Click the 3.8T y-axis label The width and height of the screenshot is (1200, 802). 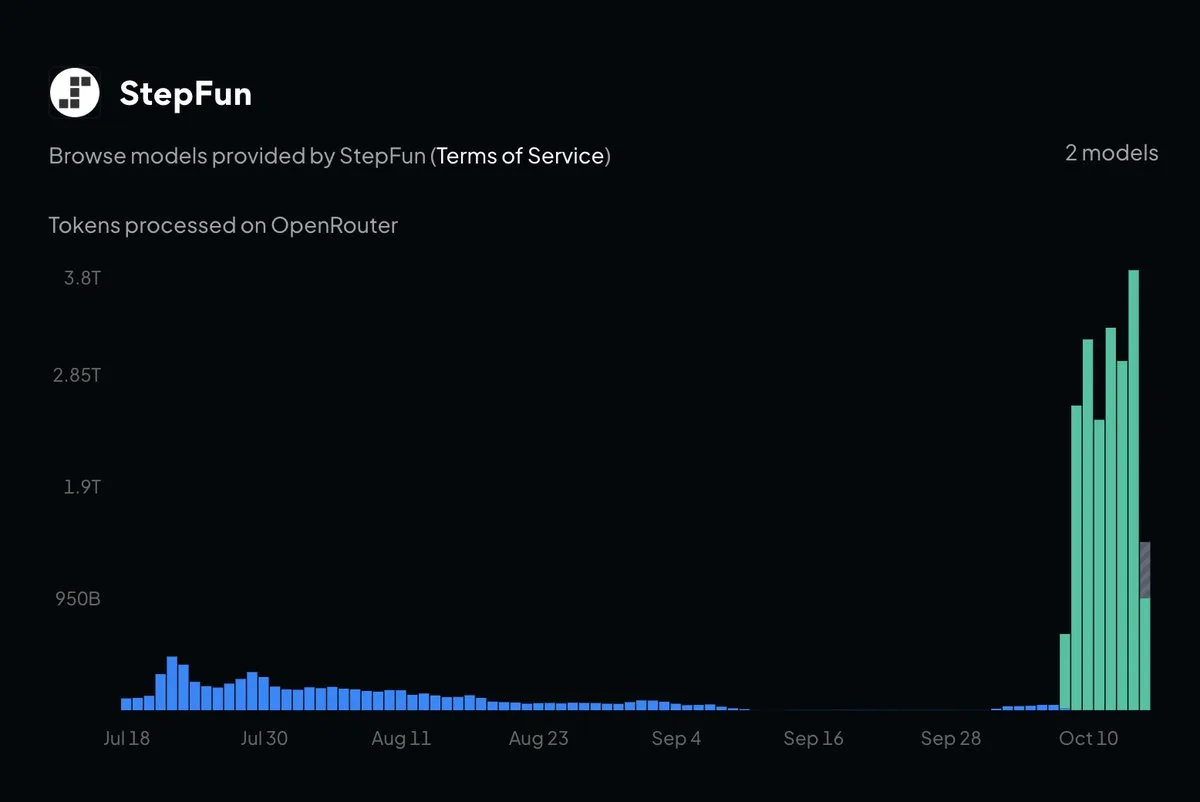82,277
